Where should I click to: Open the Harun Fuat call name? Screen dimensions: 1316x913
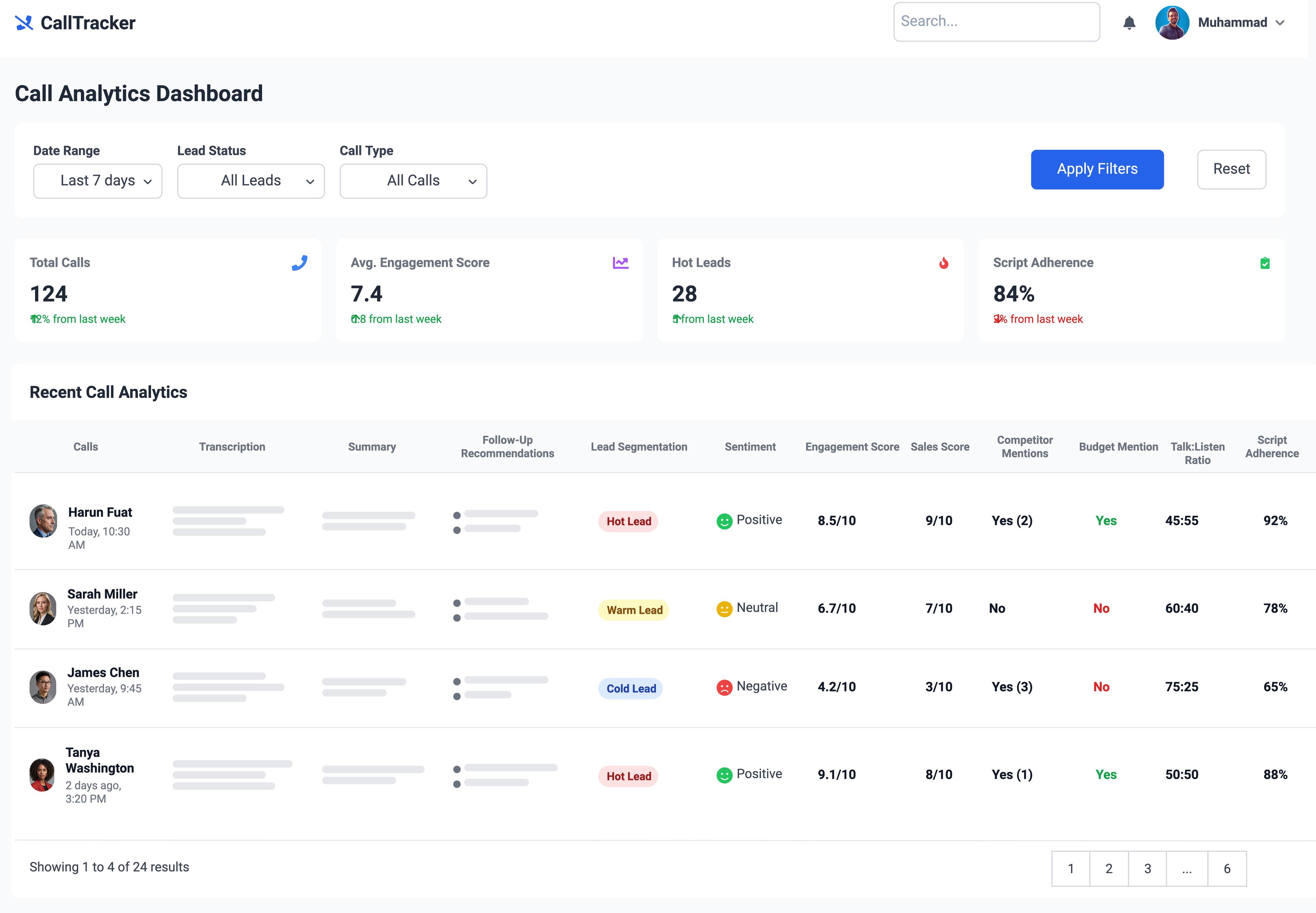[x=100, y=512]
